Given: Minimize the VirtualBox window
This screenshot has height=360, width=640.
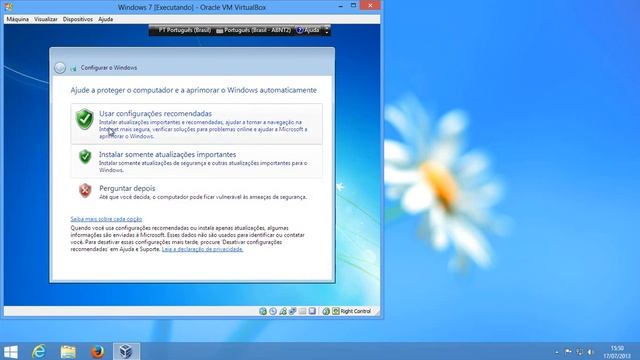Looking at the screenshot, I should tap(341, 6).
